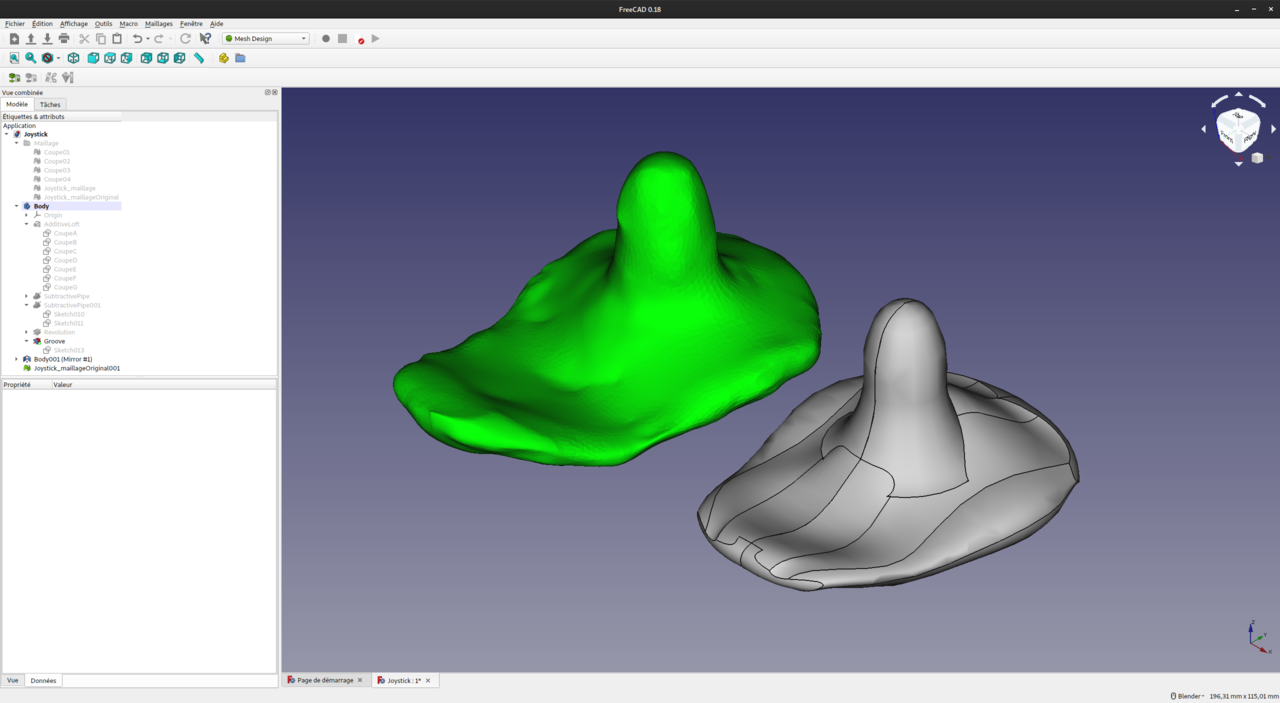The image size is (1280, 703).
Task: Select the CoupeD sketch item
Action: 65,260
